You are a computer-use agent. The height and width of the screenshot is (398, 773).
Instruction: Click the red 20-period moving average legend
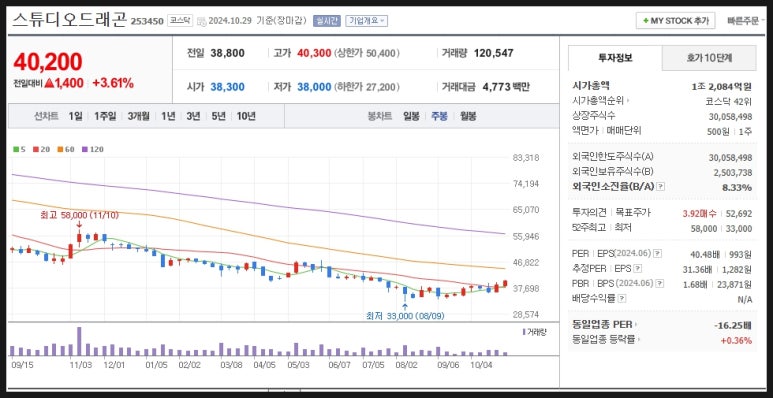pyautogui.click(x=41, y=149)
